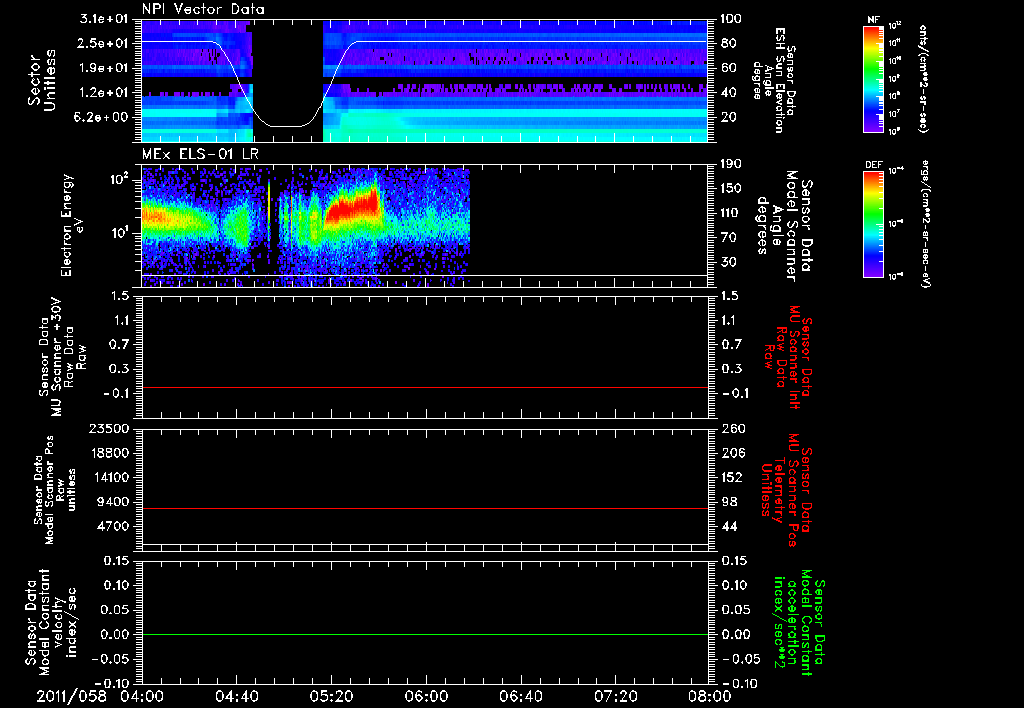The width and height of the screenshot is (1024, 708).
Task: Click the 3.1e+01 sector tick label
Action: pyautogui.click(x=104, y=19)
